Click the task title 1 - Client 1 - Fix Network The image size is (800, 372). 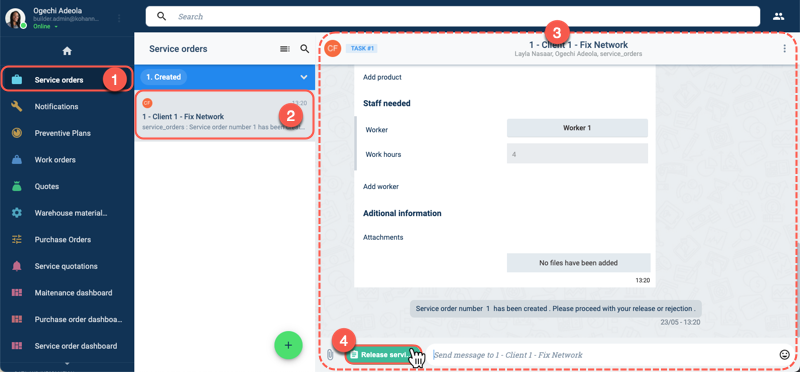point(579,45)
